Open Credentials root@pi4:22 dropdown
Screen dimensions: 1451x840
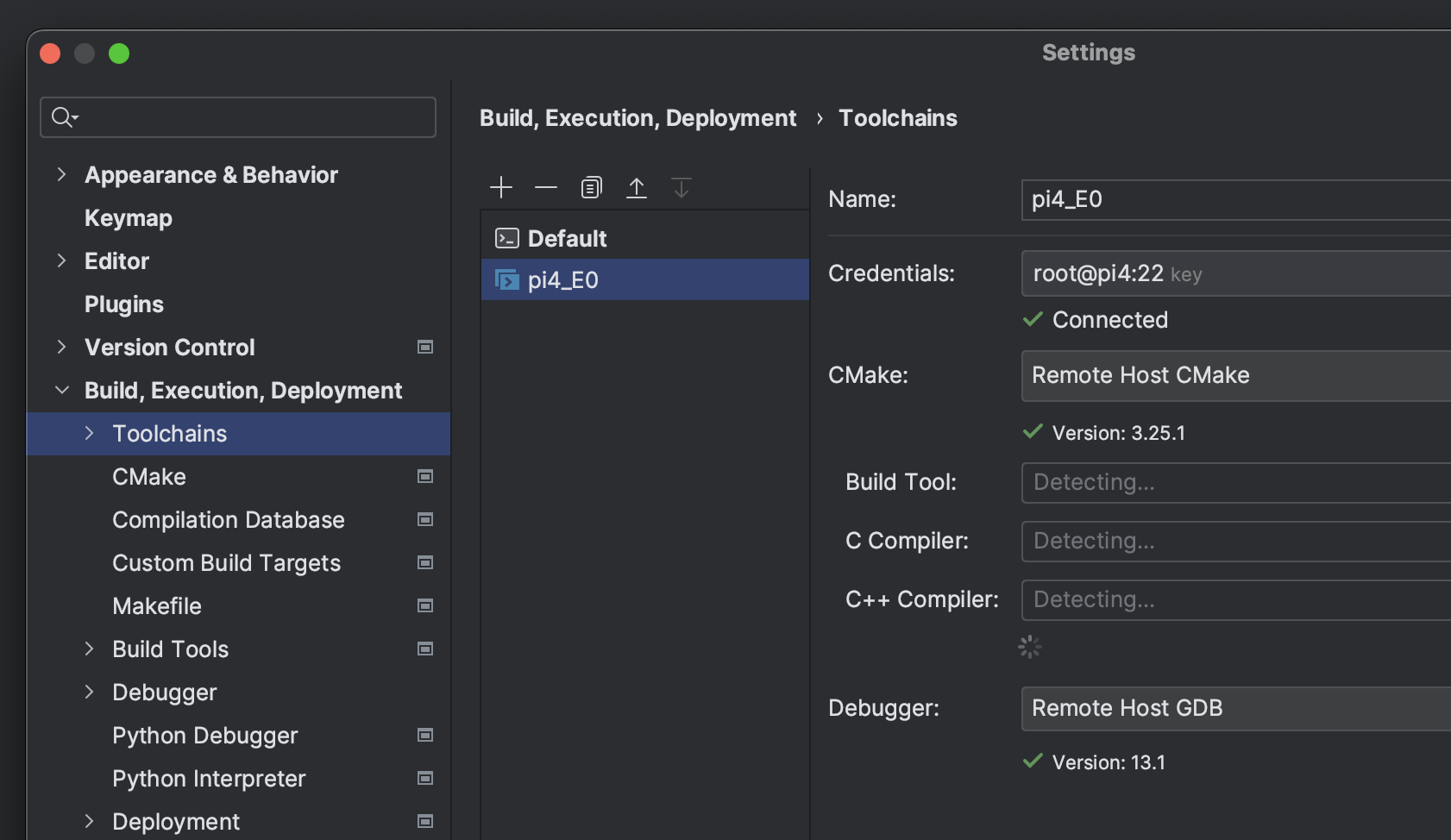1236,273
